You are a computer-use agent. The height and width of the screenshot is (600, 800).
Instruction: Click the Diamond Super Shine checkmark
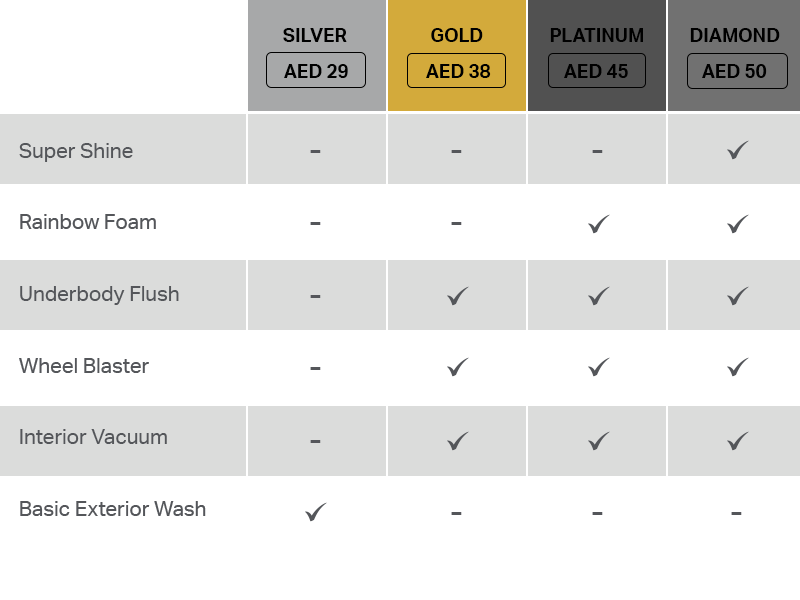(x=738, y=150)
